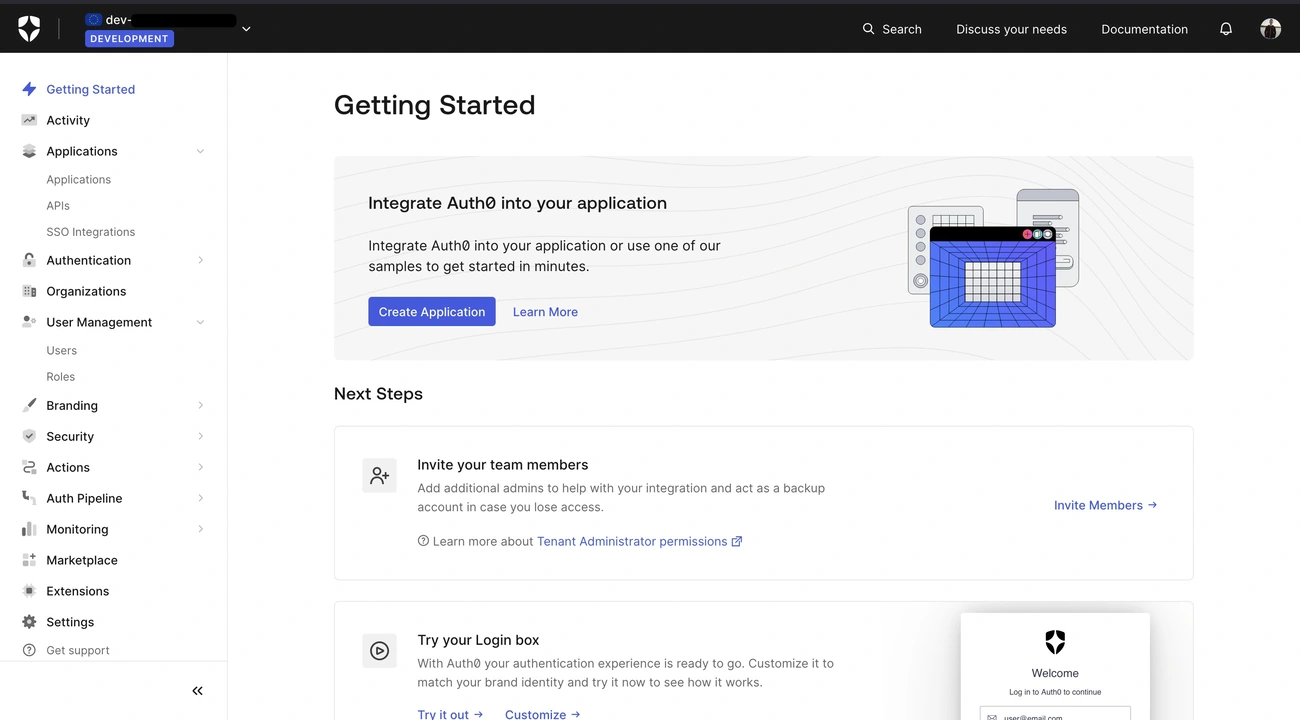Expand the Authentication section chevron
This screenshot has height=720, width=1300.
point(200,260)
